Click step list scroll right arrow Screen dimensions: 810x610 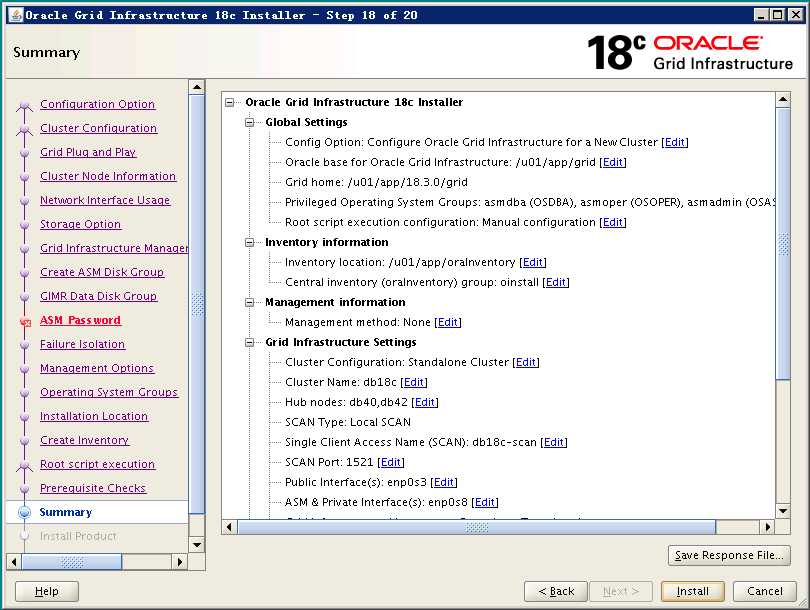click(x=180, y=561)
